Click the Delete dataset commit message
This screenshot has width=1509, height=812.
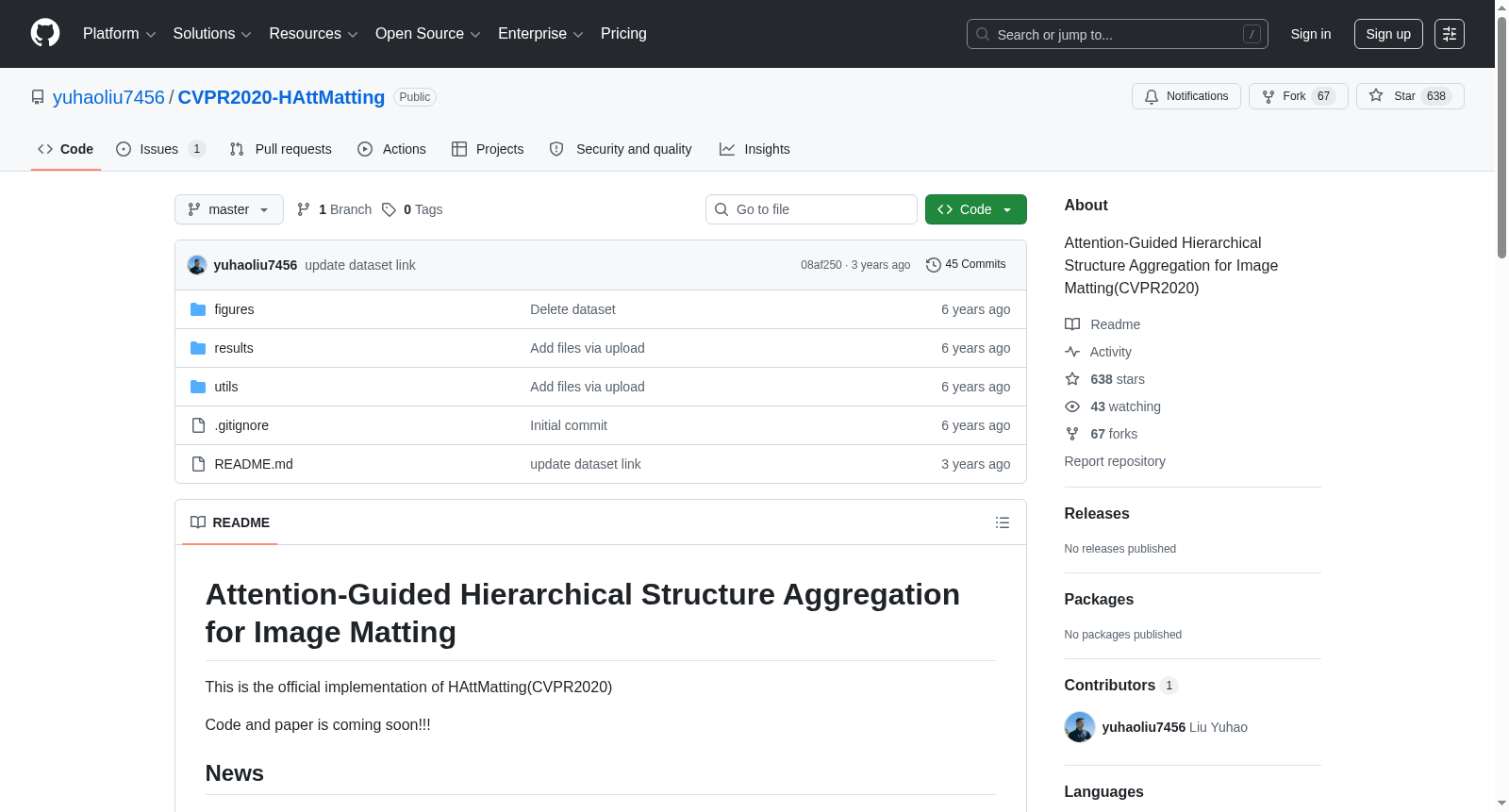click(x=572, y=309)
